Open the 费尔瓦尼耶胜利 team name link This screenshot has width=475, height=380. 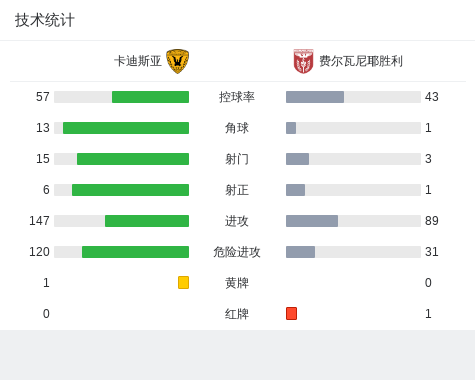tap(361, 61)
